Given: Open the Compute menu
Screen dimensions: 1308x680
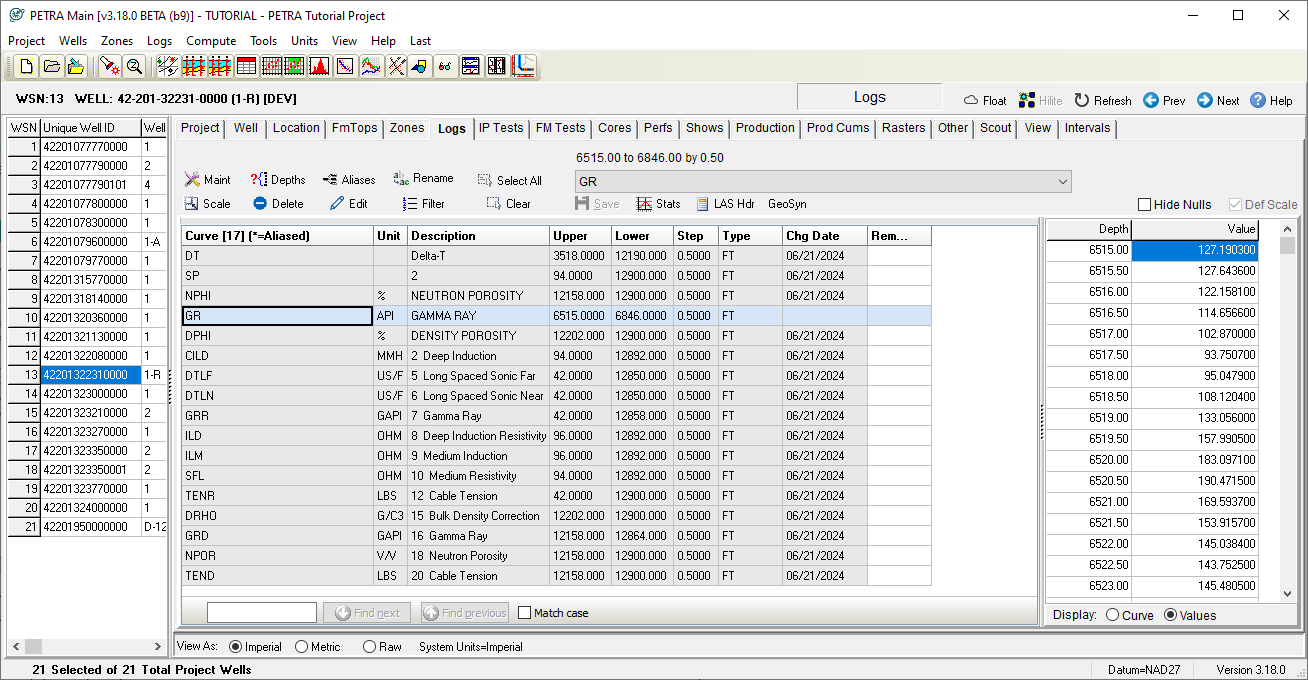Looking at the screenshot, I should (211, 41).
